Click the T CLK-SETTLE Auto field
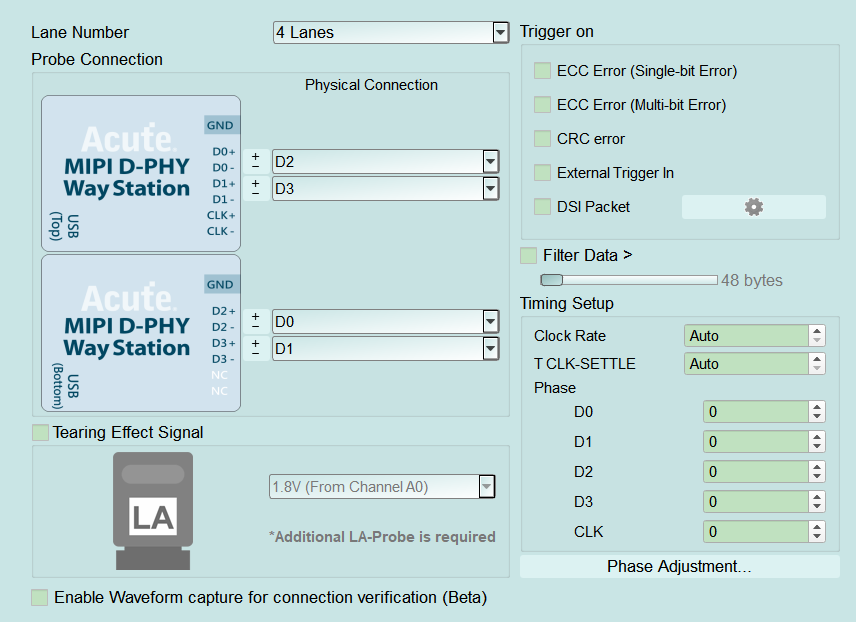This screenshot has width=856, height=622. click(746, 363)
